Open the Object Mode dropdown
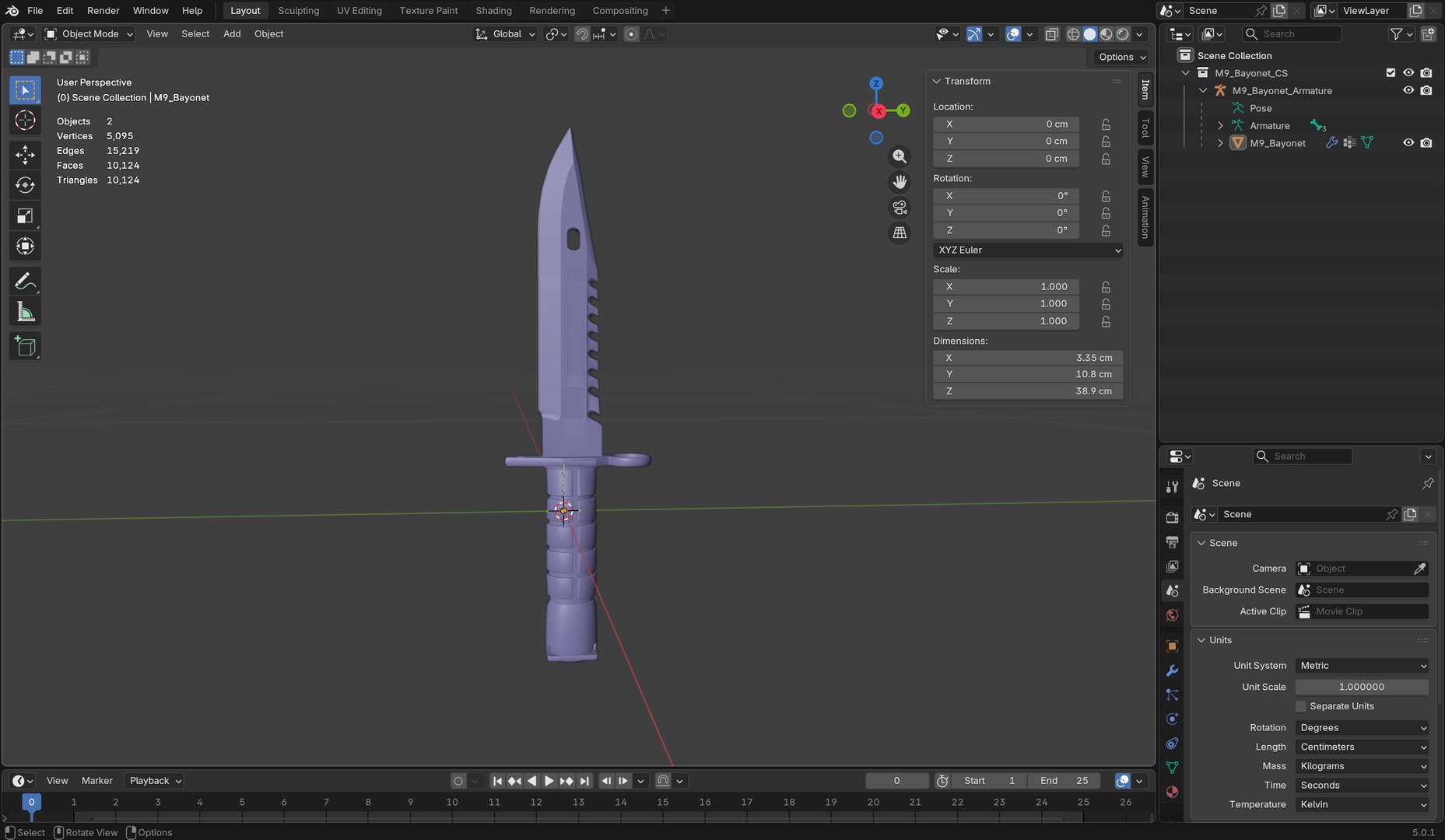Screen dimensions: 1445x840 (x=89, y=34)
